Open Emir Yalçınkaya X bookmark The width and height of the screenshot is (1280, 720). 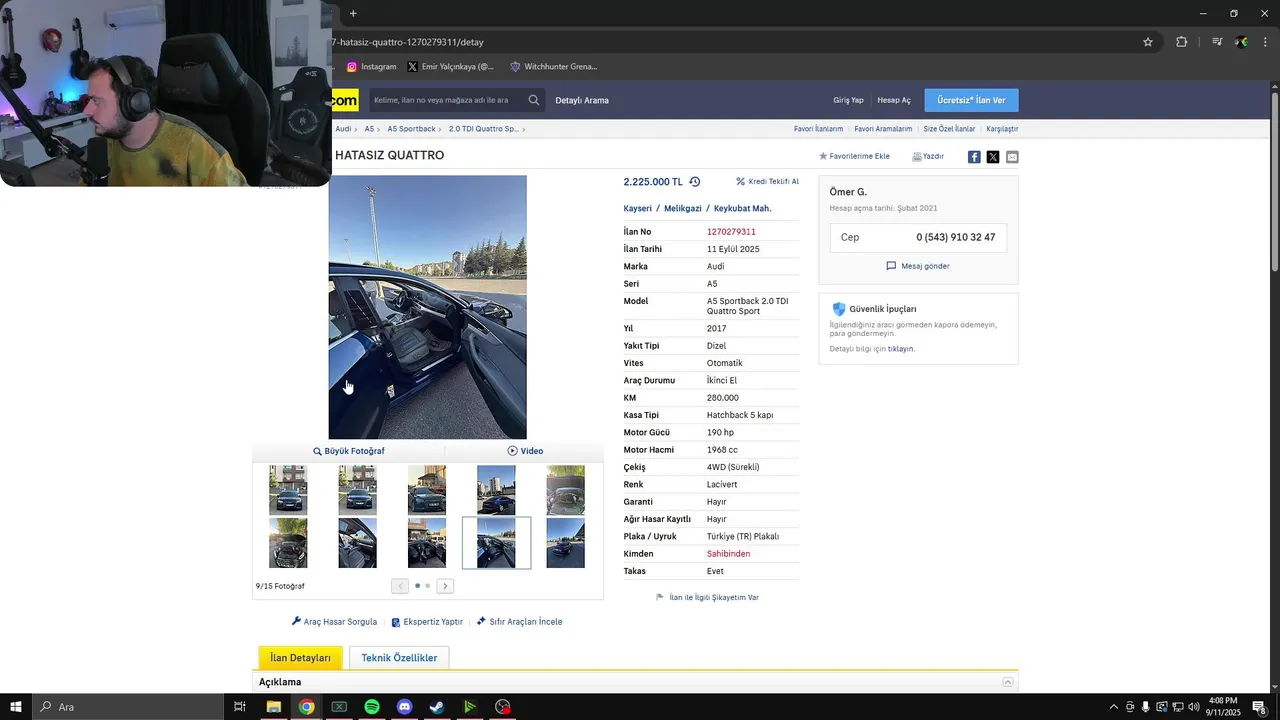[451, 67]
